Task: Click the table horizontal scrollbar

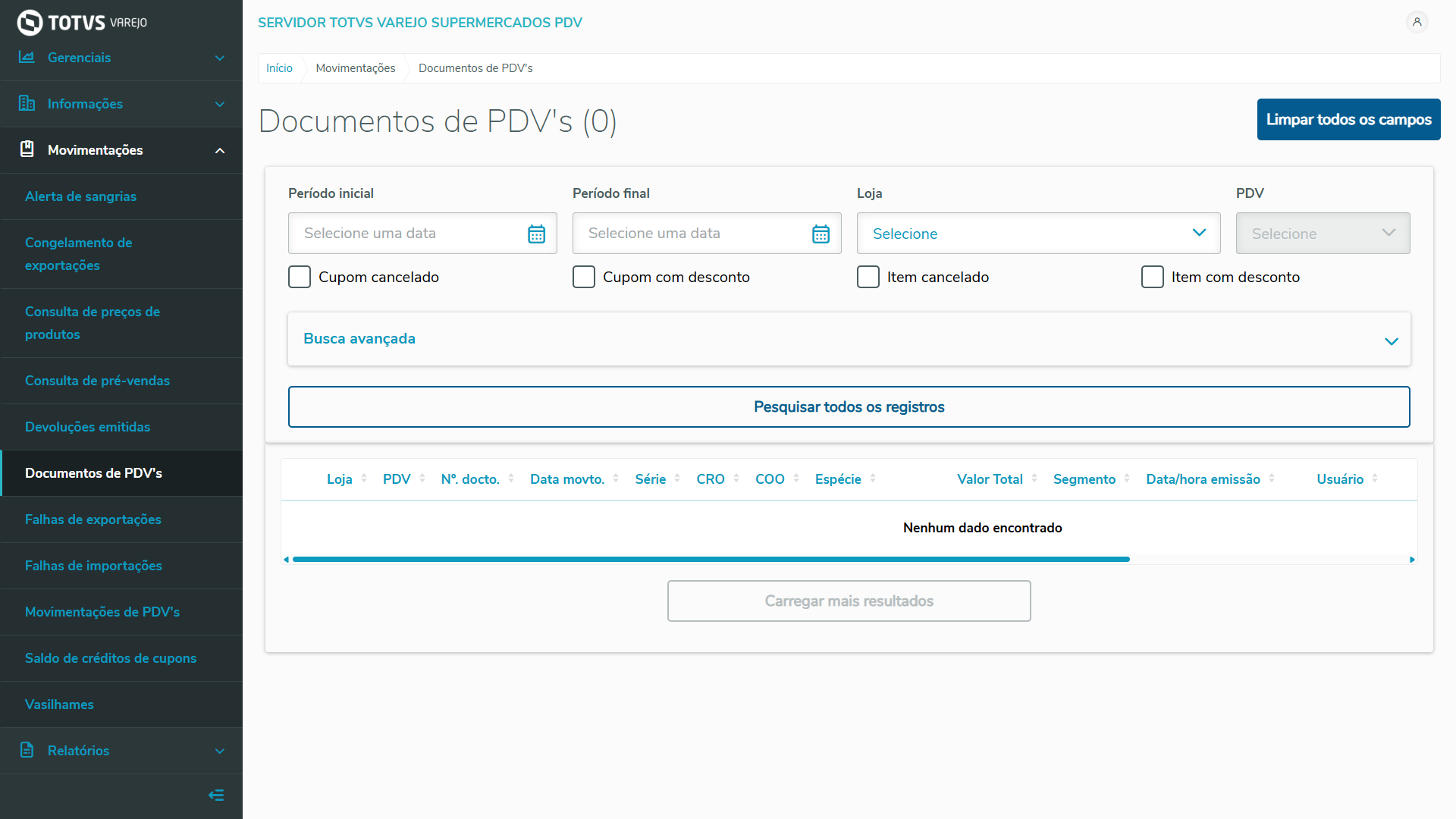Action: click(x=711, y=560)
